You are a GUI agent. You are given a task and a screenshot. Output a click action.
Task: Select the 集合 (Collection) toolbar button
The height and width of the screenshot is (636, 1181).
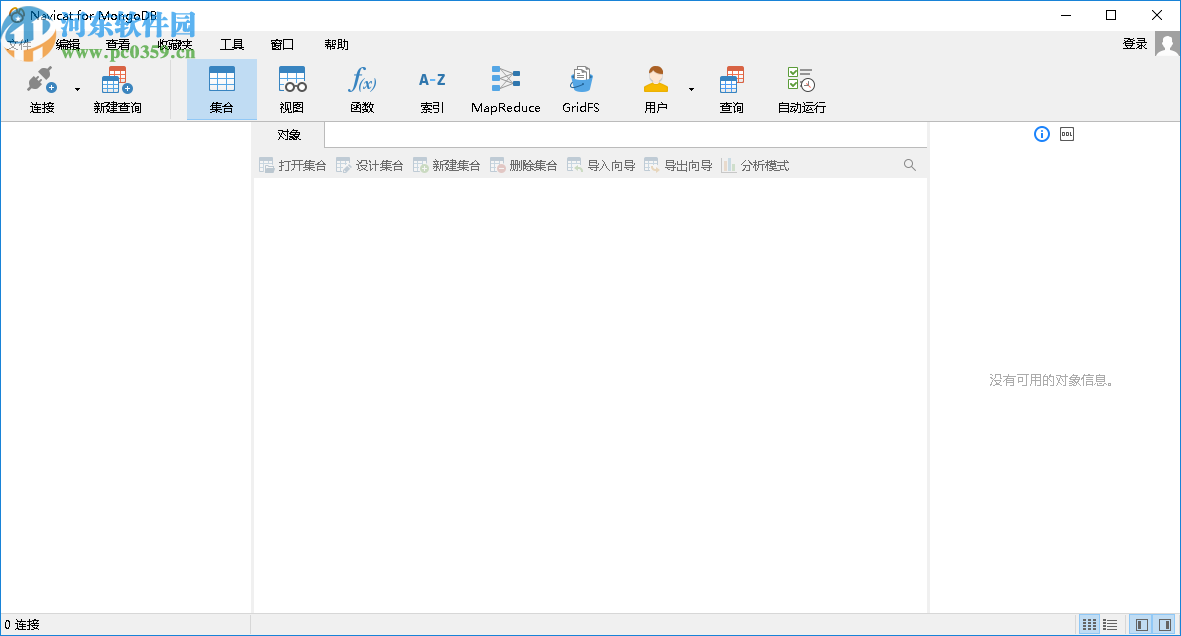[x=221, y=90]
